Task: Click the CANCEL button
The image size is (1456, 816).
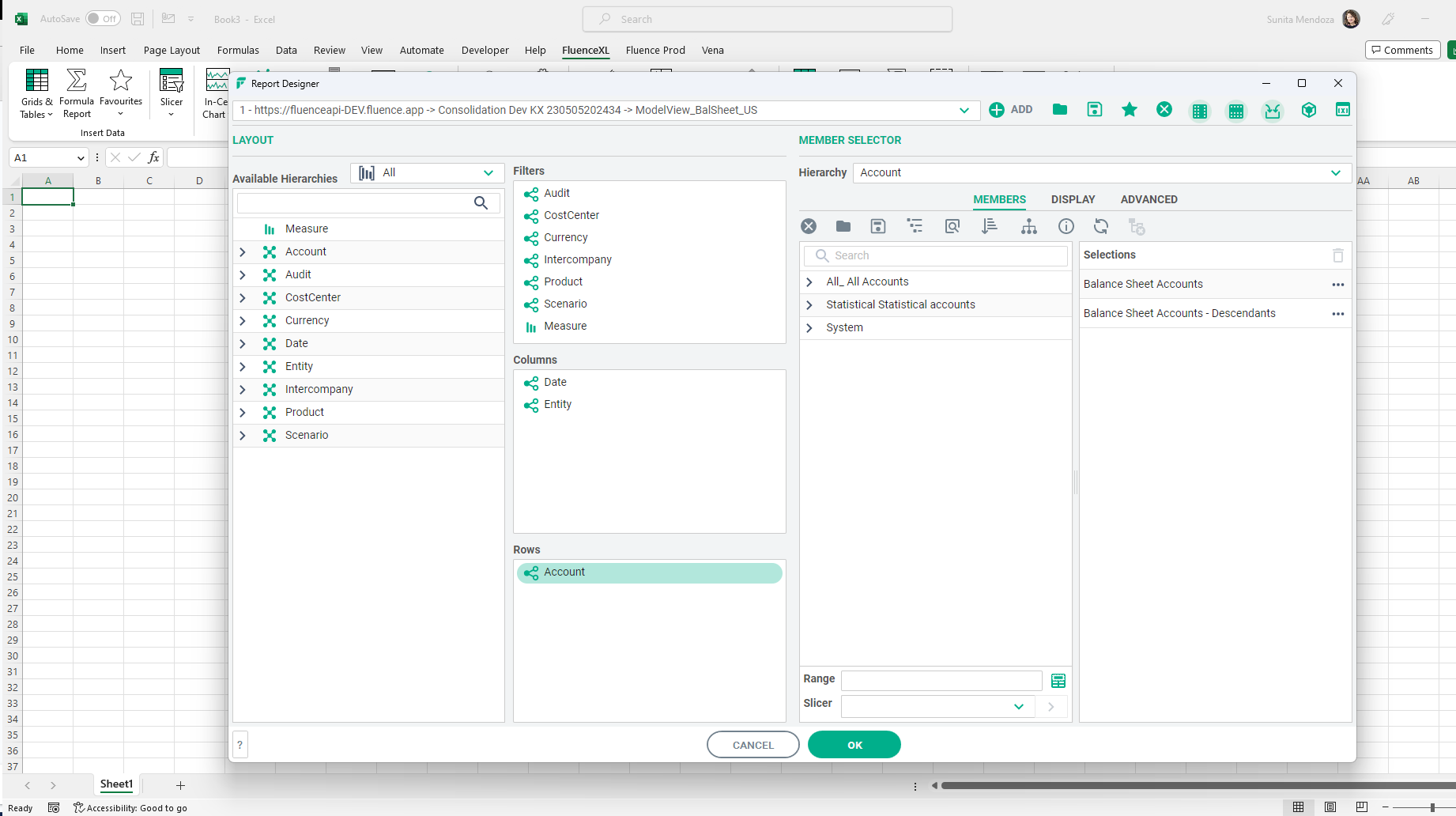Action: click(x=753, y=745)
